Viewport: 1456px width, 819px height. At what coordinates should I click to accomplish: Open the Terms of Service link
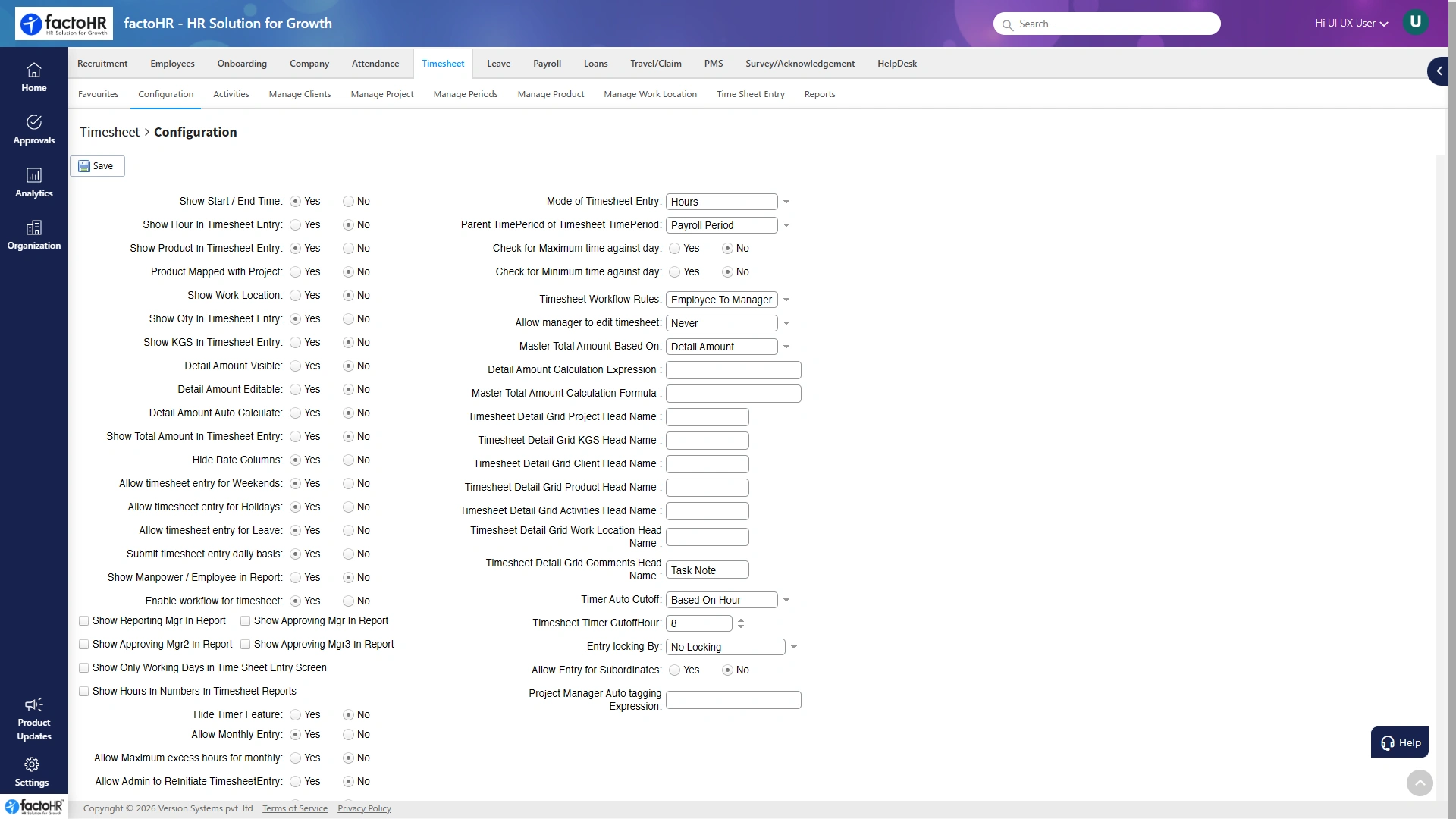point(295,808)
